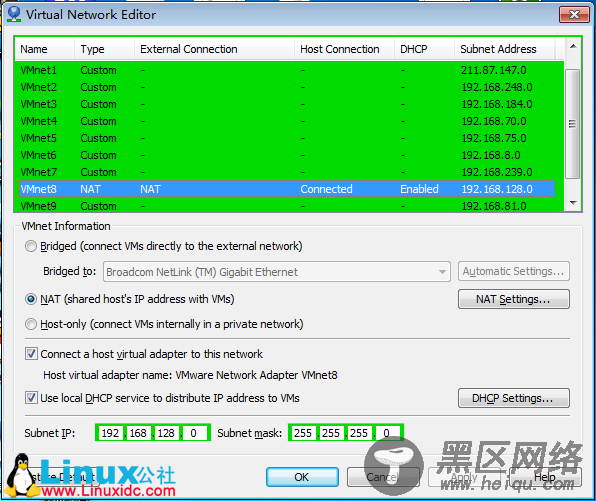This screenshot has width=596, height=501.
Task: Click the Enabled DHCP cell of VMnet8
Action: coord(419,189)
